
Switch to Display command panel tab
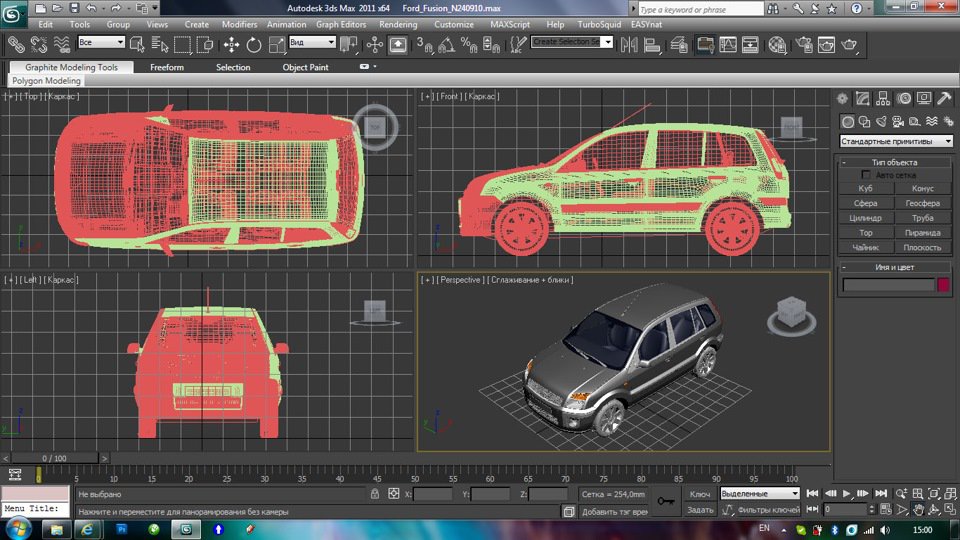point(924,98)
